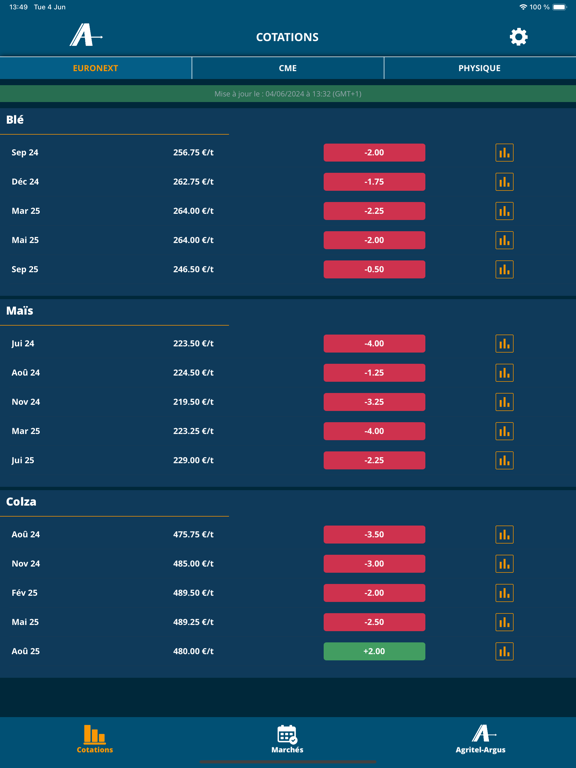Check the Wi-Fi indicator in status bar

click(523, 7)
